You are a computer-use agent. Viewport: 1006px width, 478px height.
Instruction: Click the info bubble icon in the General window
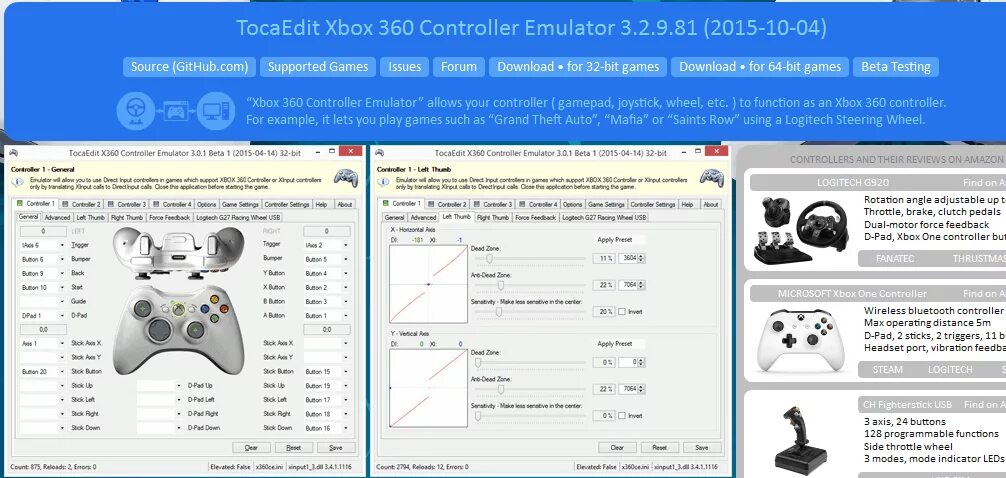point(18,182)
